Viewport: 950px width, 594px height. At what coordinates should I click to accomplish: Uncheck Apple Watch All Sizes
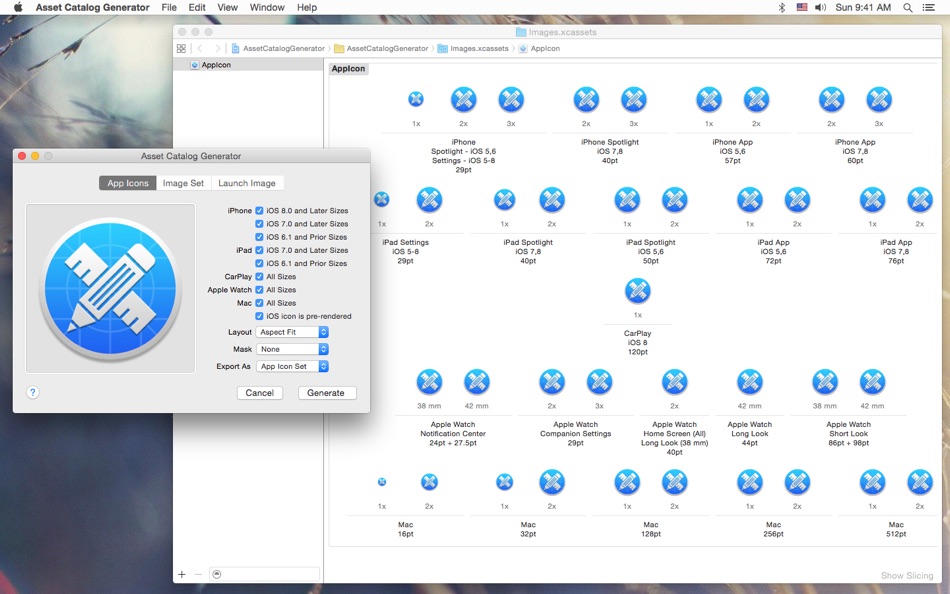point(259,290)
